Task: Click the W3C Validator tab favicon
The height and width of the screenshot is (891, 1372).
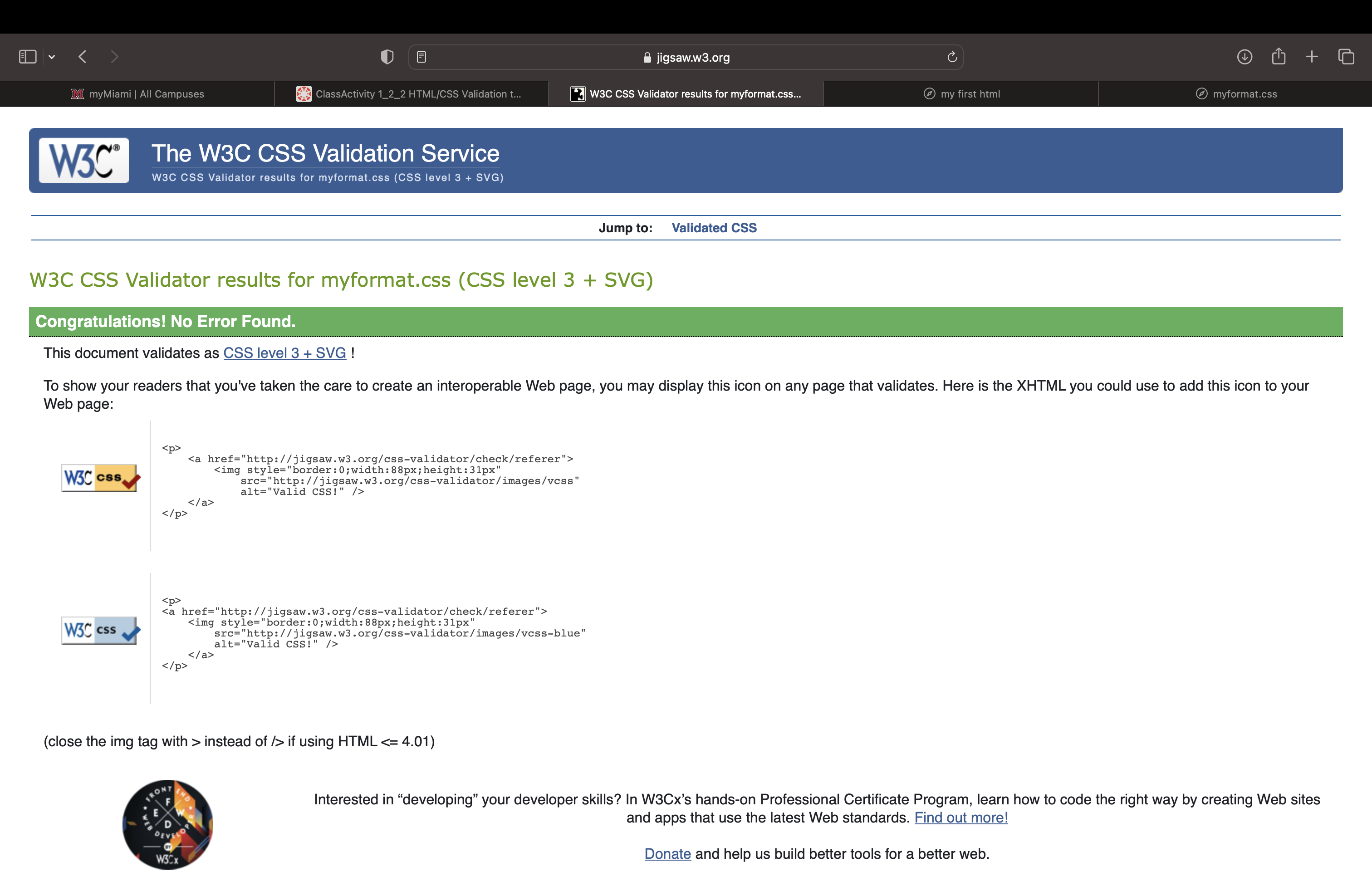Action: click(578, 94)
